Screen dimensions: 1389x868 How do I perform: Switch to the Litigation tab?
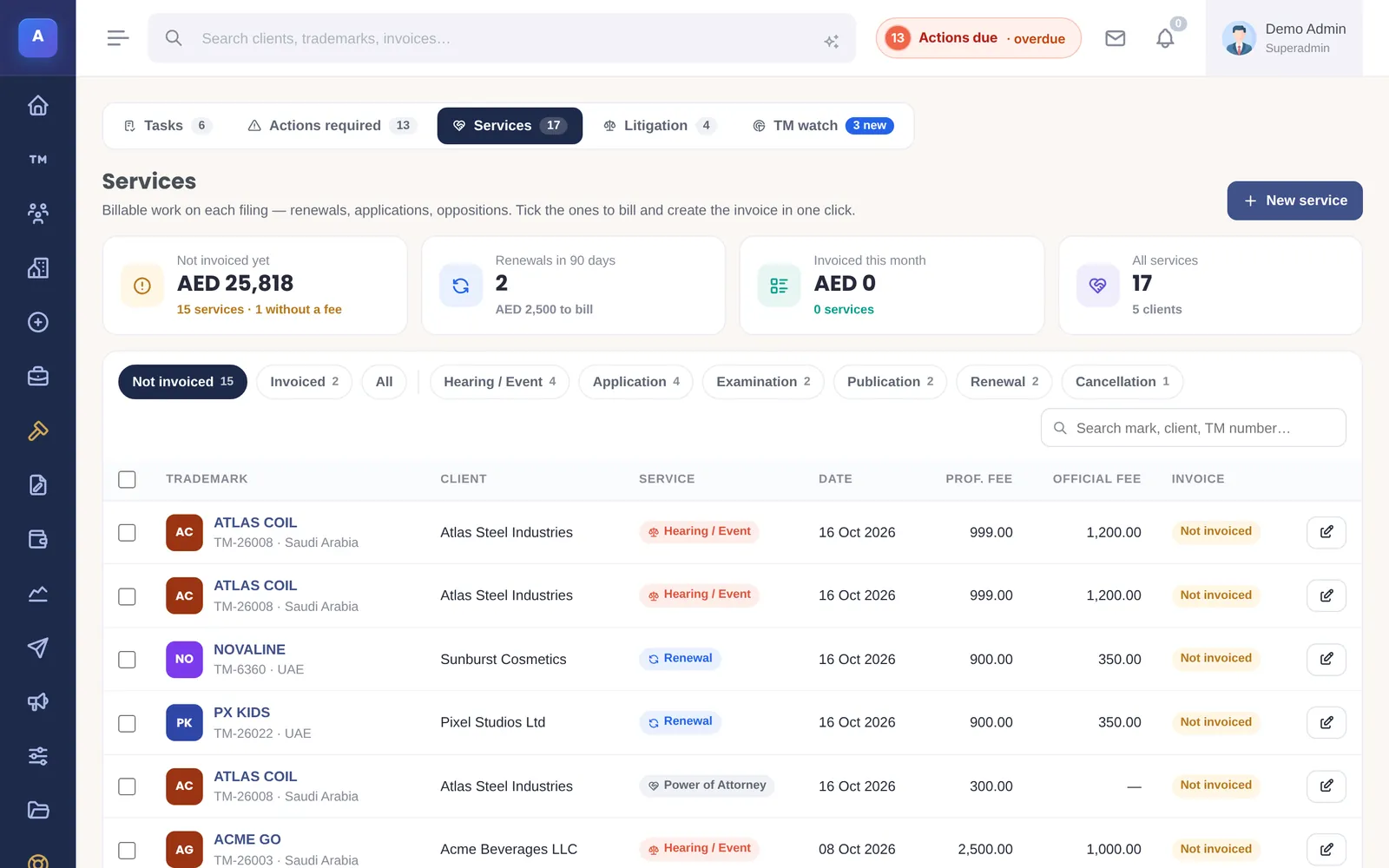(x=660, y=126)
